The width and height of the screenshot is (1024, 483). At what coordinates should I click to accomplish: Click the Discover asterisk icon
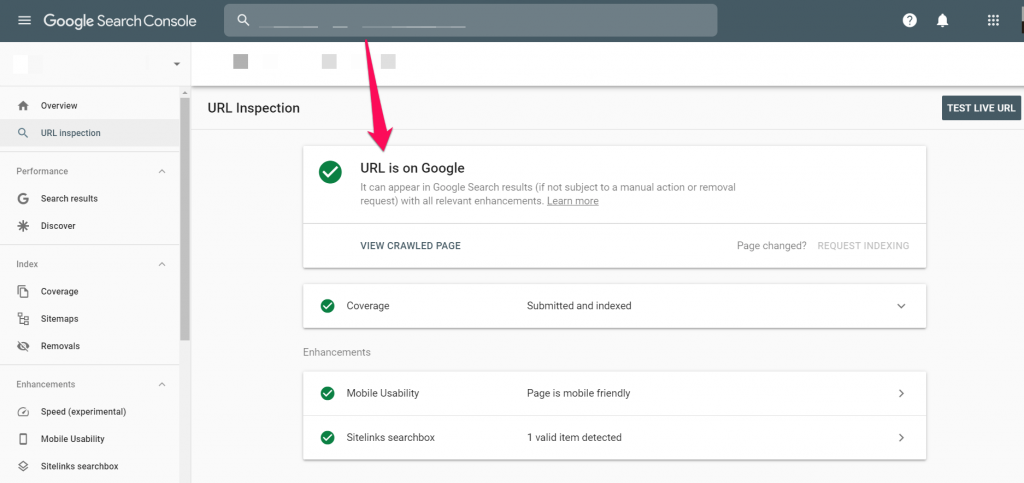(x=23, y=226)
